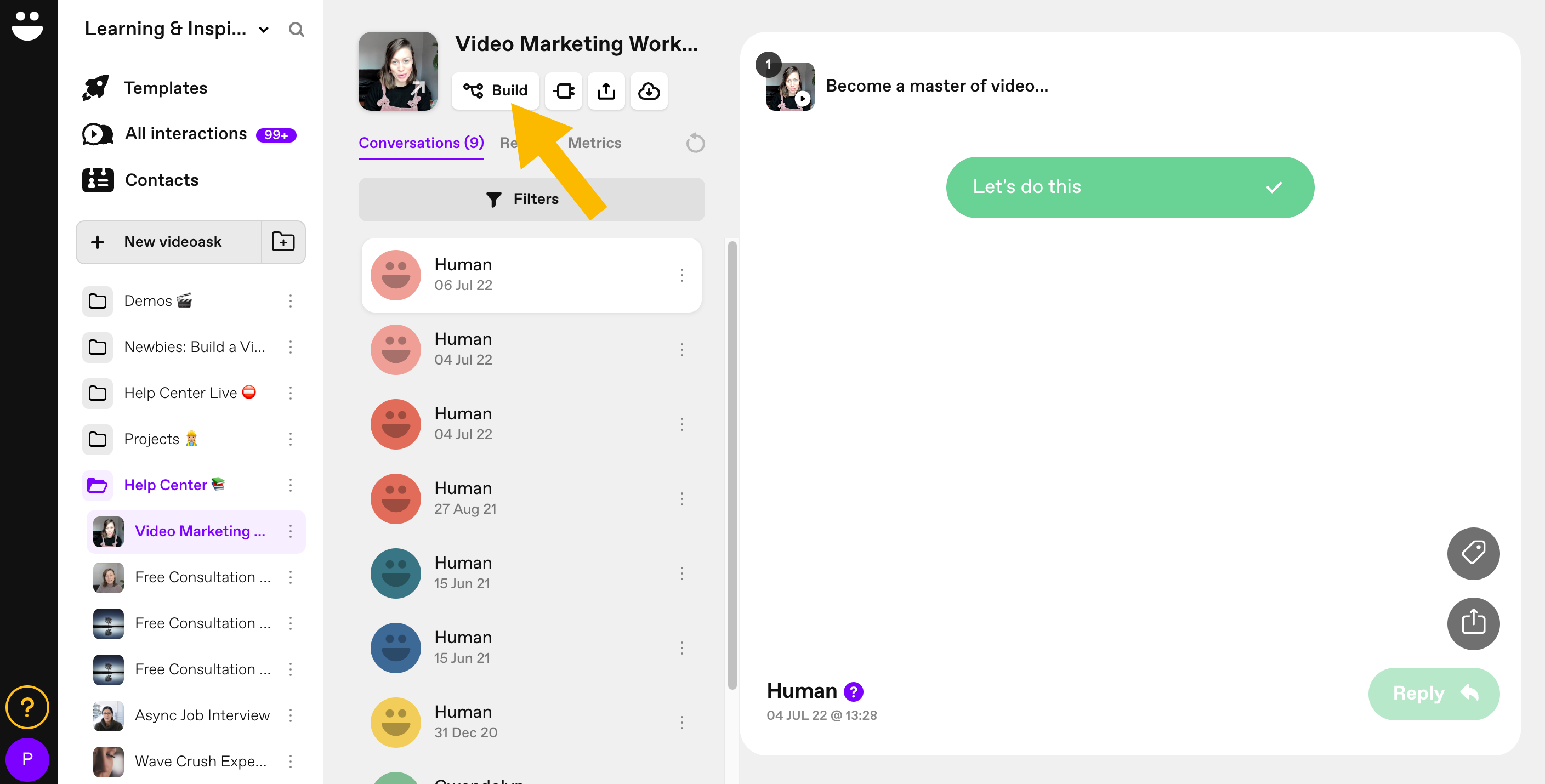Open options for Human 27 Aug 21

pyautogui.click(x=682, y=499)
